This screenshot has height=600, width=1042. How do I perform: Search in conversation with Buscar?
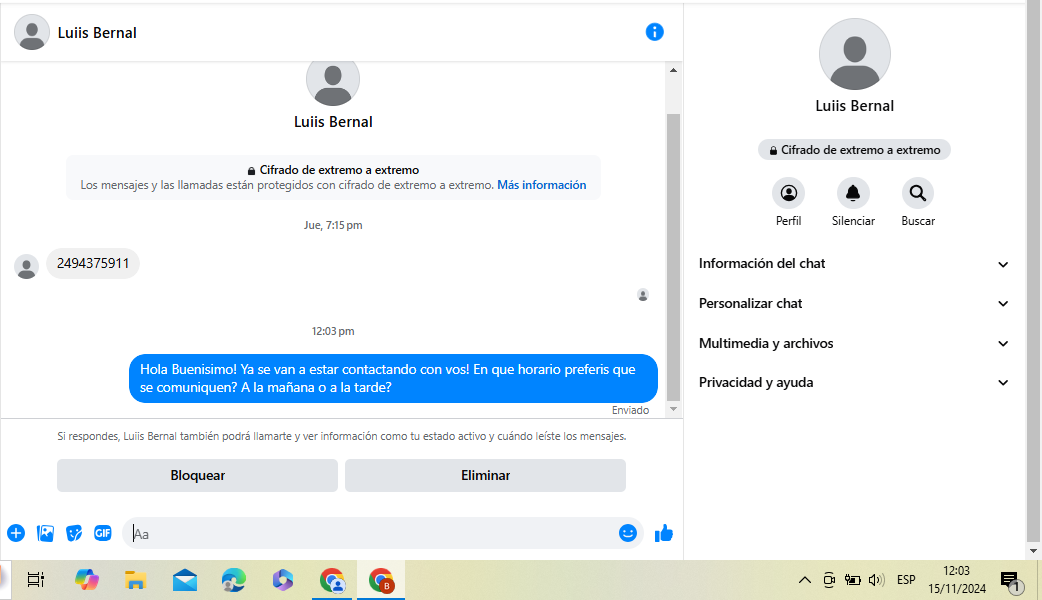(917, 193)
